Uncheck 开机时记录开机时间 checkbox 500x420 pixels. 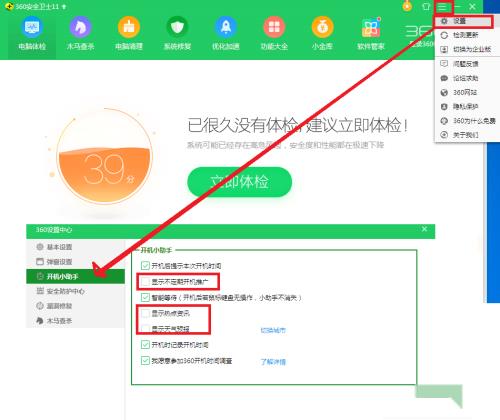(145, 344)
